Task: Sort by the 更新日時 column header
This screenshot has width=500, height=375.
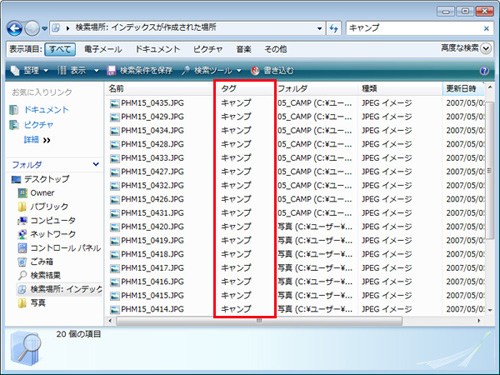Action: coord(463,89)
